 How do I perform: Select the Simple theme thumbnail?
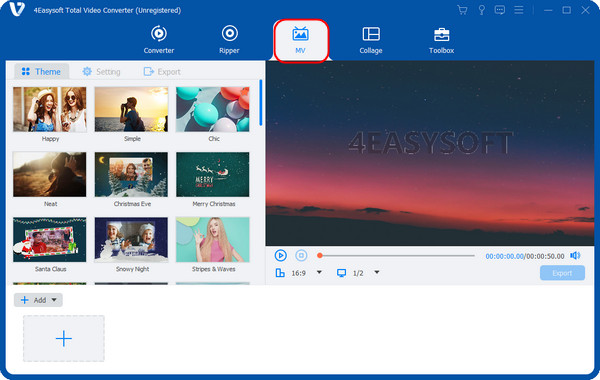click(x=131, y=109)
